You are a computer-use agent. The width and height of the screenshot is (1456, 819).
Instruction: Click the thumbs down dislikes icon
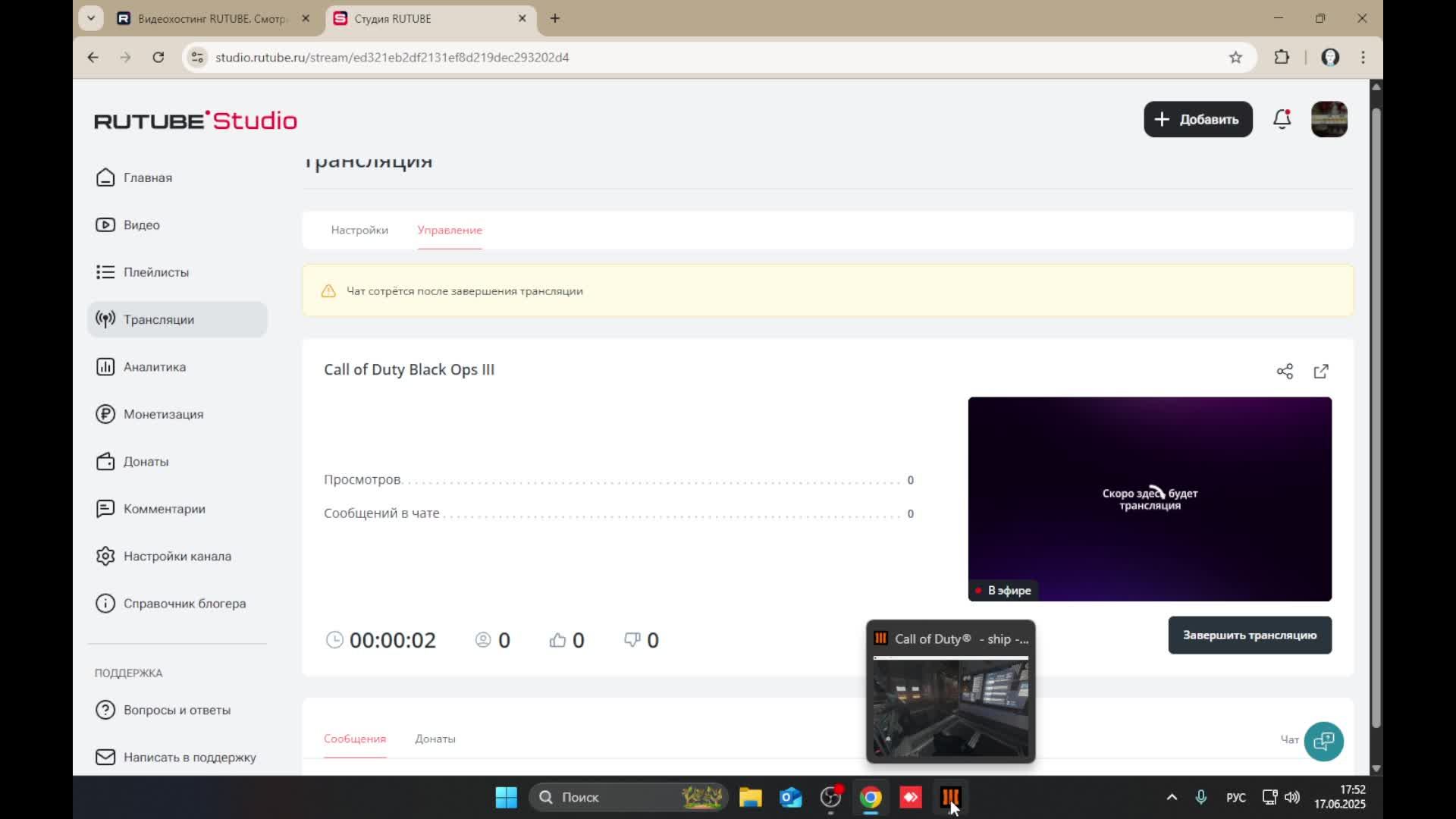(x=632, y=640)
